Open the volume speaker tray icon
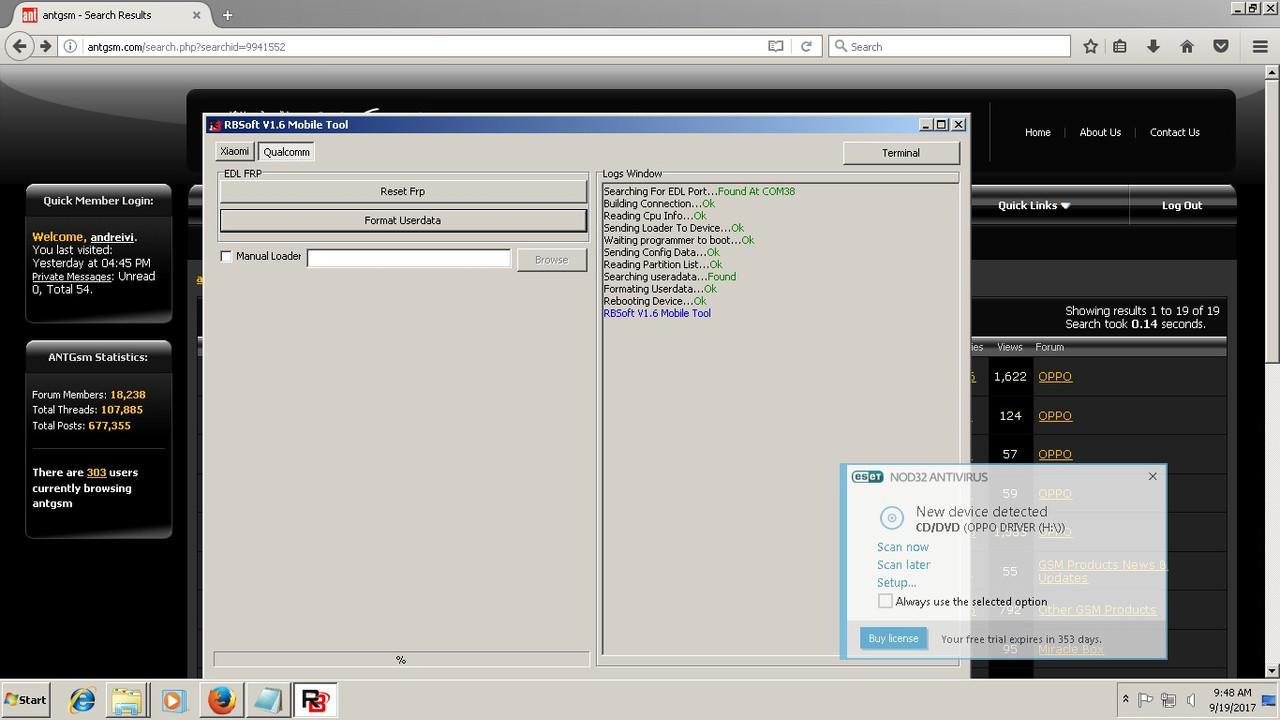The width and height of the screenshot is (1280, 720). 1191,700
